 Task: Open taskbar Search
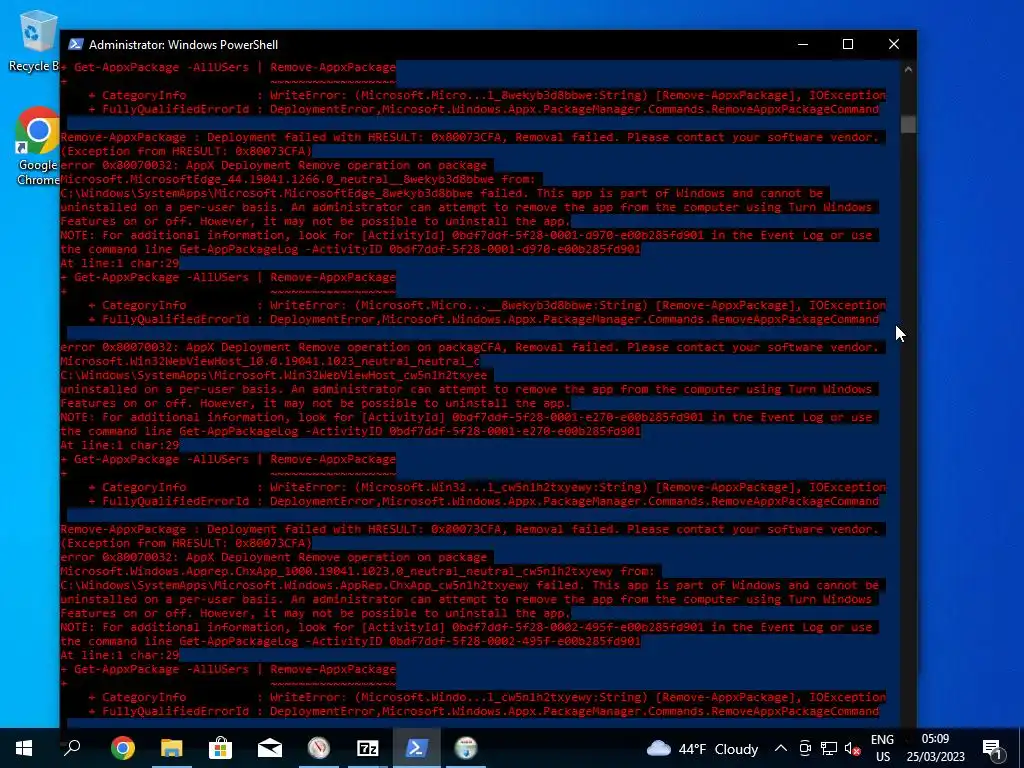tap(72, 748)
